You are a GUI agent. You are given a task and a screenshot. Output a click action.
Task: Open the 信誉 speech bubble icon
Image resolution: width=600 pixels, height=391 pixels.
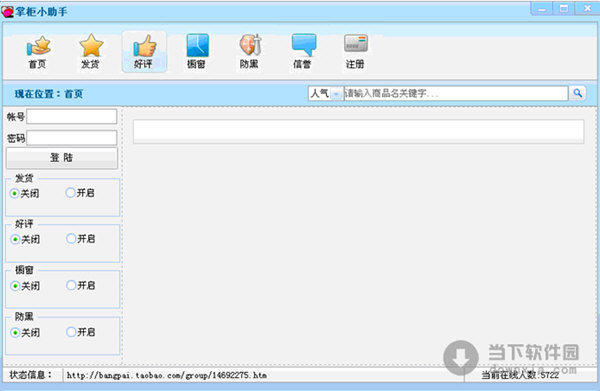pyautogui.click(x=303, y=52)
